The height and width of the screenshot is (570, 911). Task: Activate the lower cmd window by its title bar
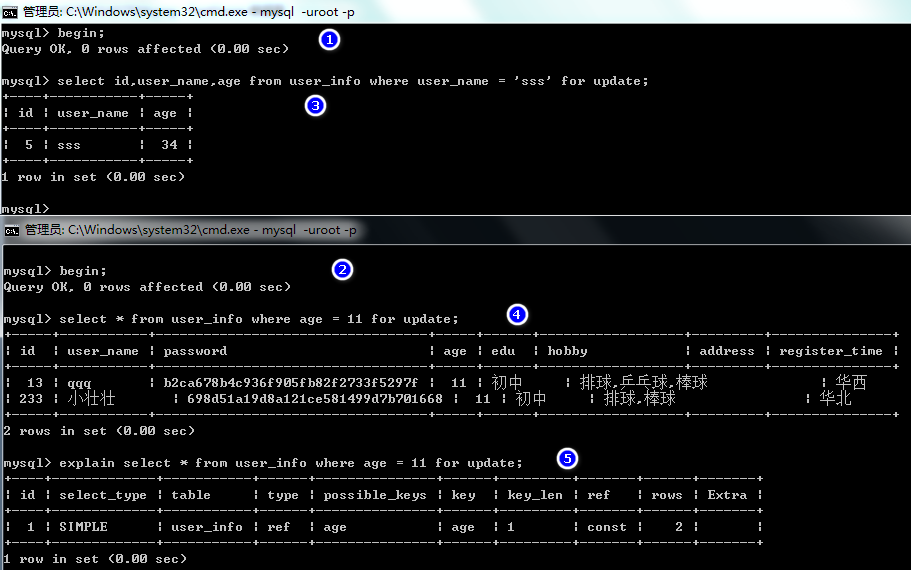tap(190, 230)
